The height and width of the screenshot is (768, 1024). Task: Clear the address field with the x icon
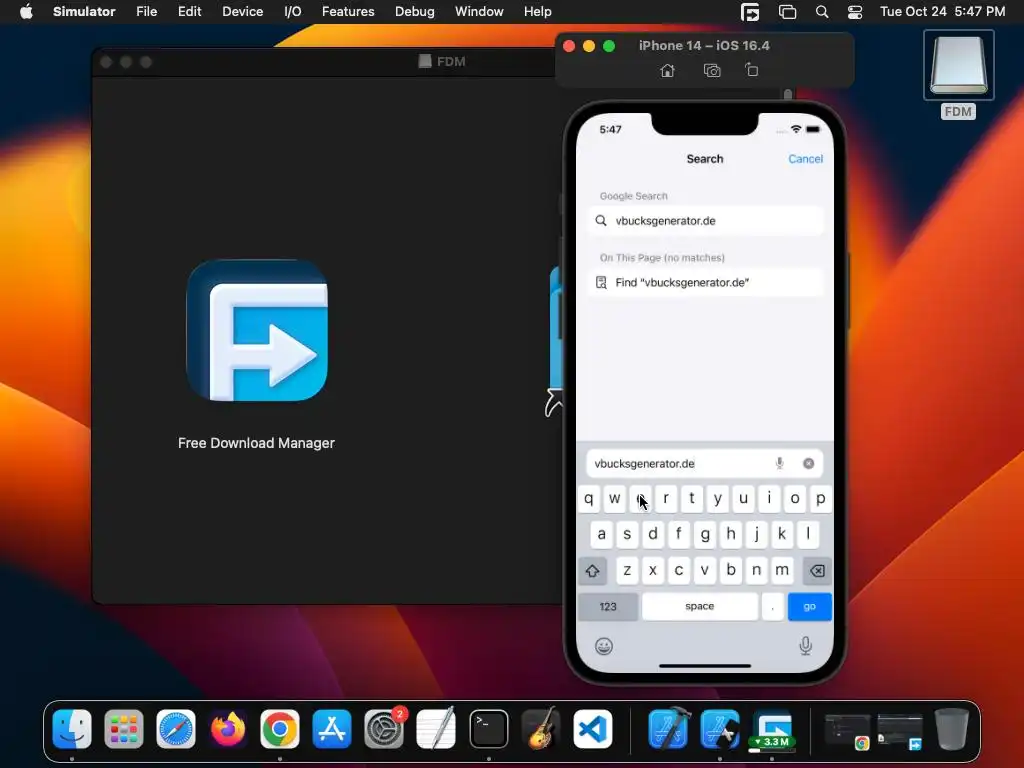point(808,463)
